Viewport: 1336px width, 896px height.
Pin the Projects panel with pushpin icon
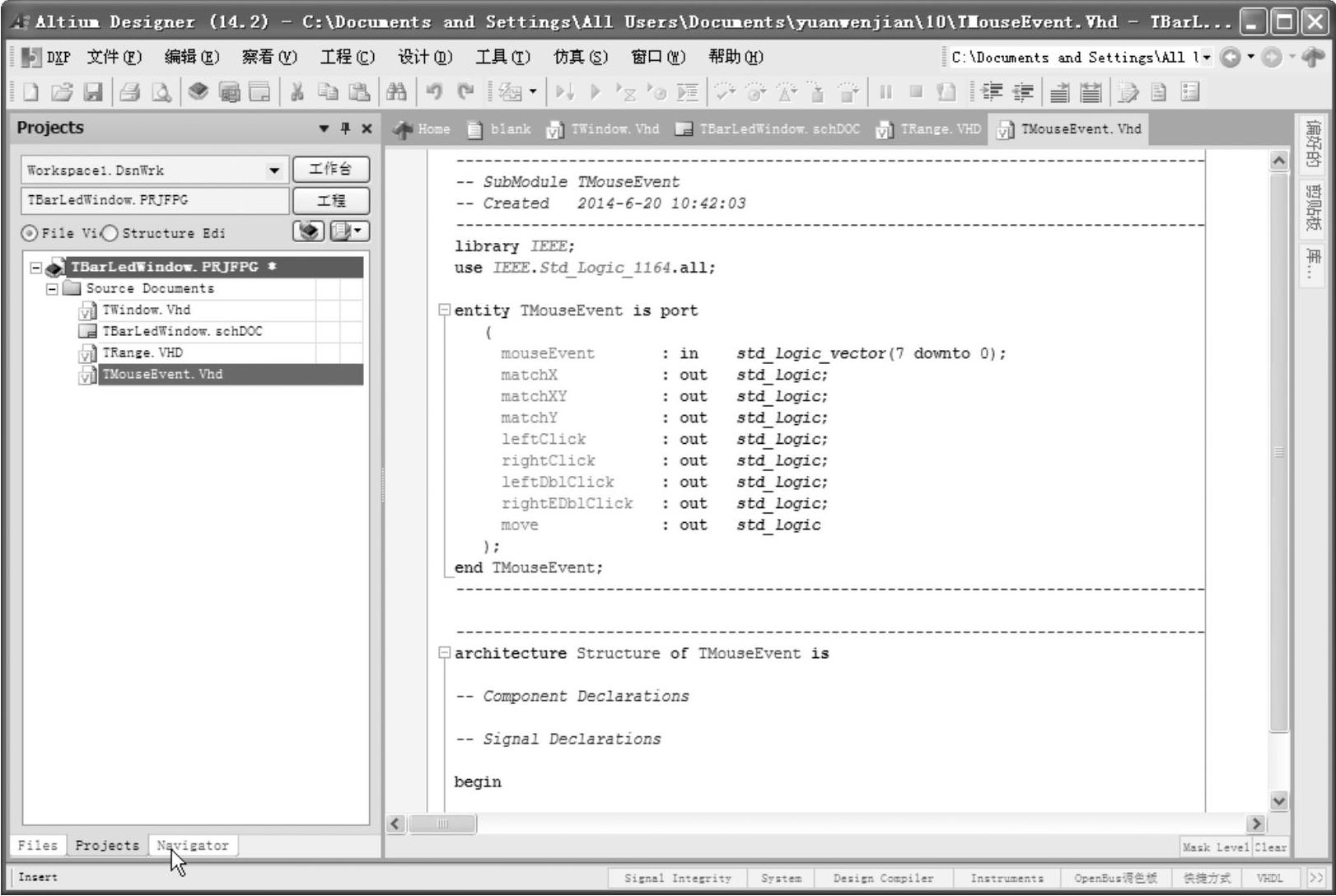[x=345, y=128]
